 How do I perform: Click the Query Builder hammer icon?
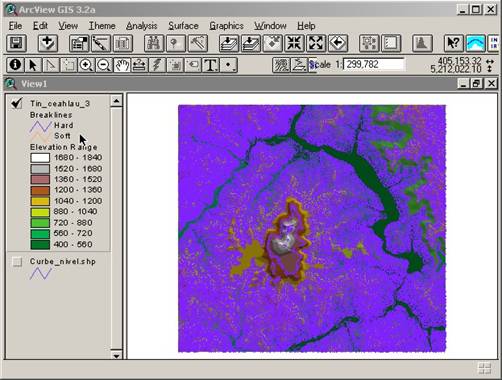[x=198, y=43]
